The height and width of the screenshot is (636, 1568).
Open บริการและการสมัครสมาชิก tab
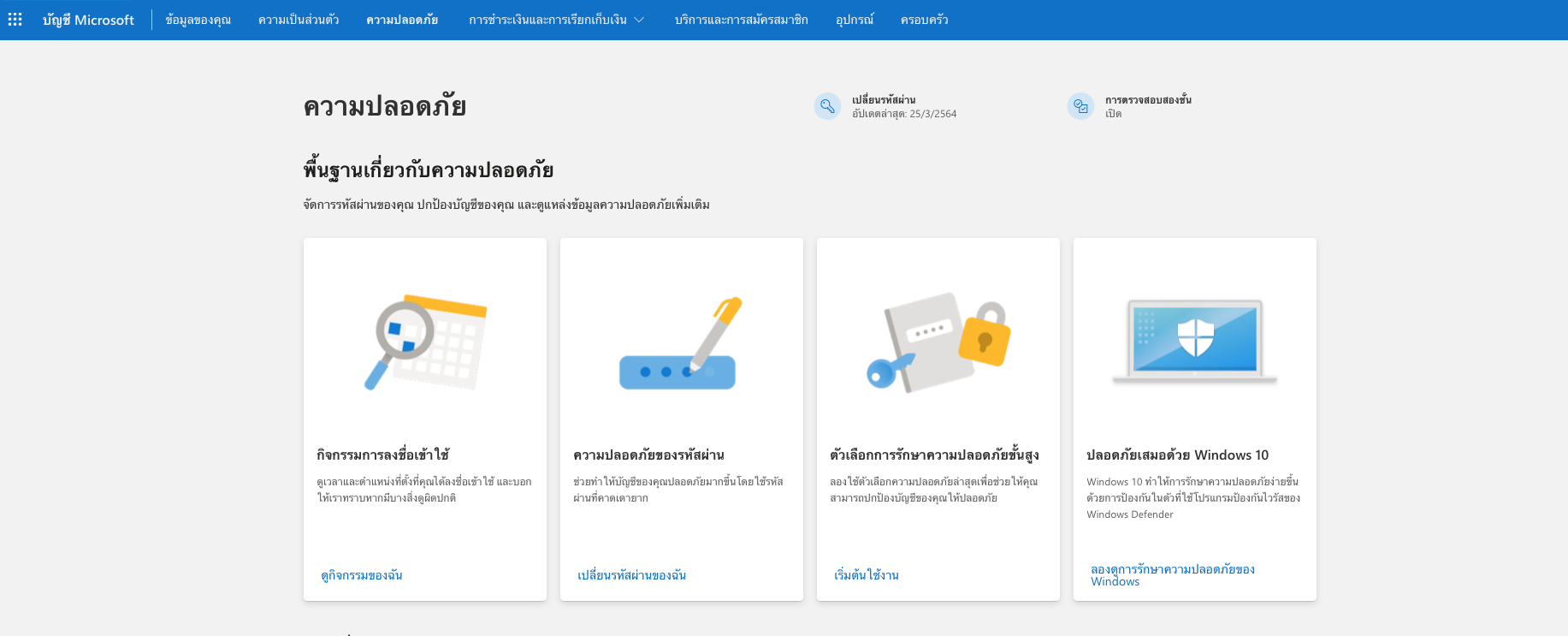(x=741, y=20)
